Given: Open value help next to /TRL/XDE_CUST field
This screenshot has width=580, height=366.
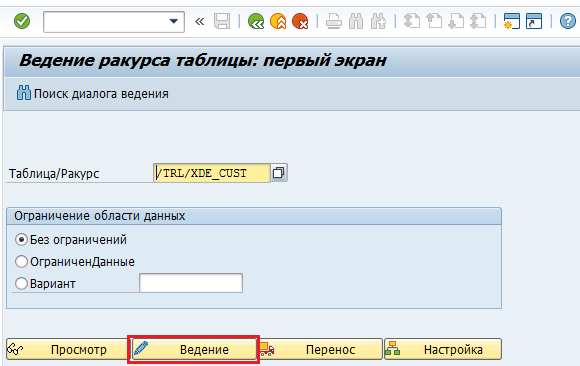Looking at the screenshot, I should (x=279, y=173).
